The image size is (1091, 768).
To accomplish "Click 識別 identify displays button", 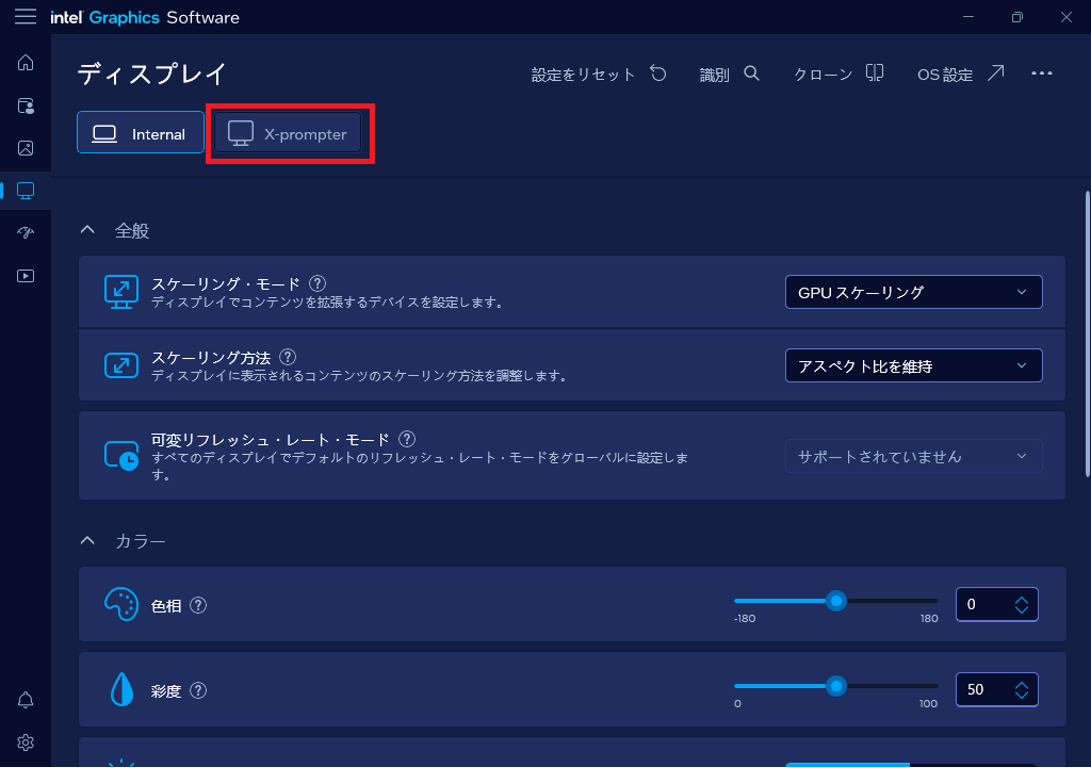I will point(729,74).
